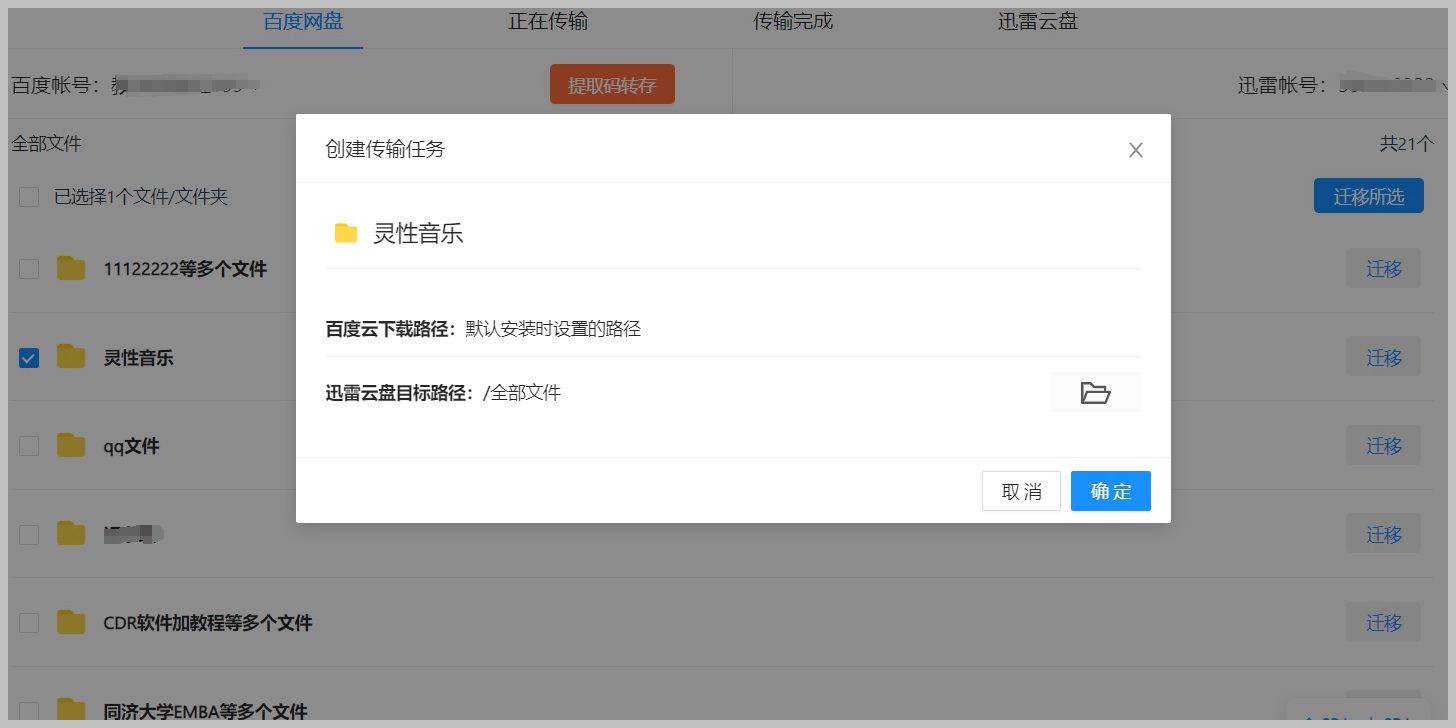Viewport: 1456px width, 728px height.
Task: Cancel the transfer task with 取消
Action: pyautogui.click(x=1021, y=491)
